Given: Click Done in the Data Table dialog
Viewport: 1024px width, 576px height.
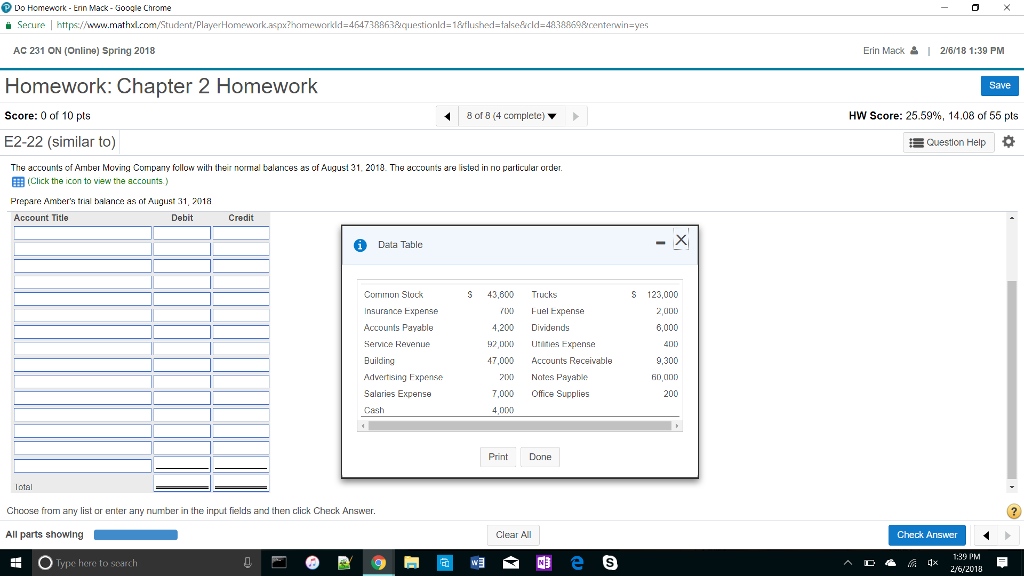Looking at the screenshot, I should coord(540,457).
